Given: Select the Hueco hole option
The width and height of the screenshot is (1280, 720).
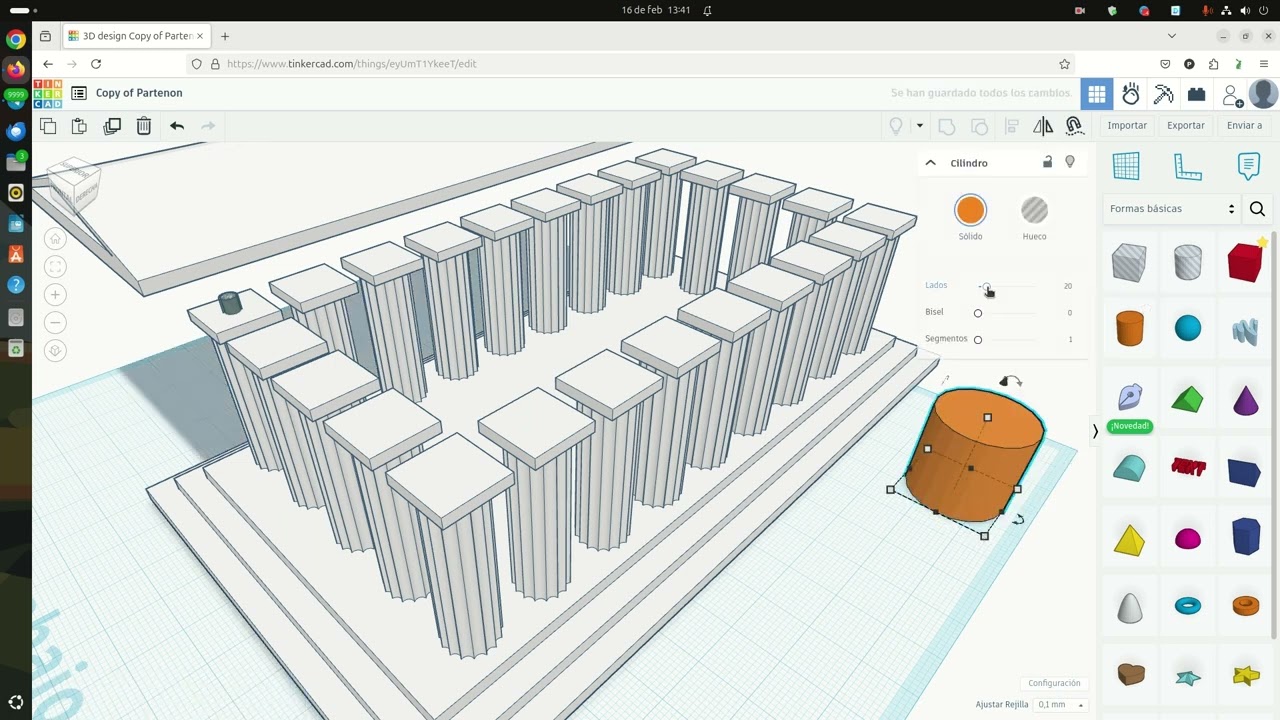Looking at the screenshot, I should [x=1034, y=210].
